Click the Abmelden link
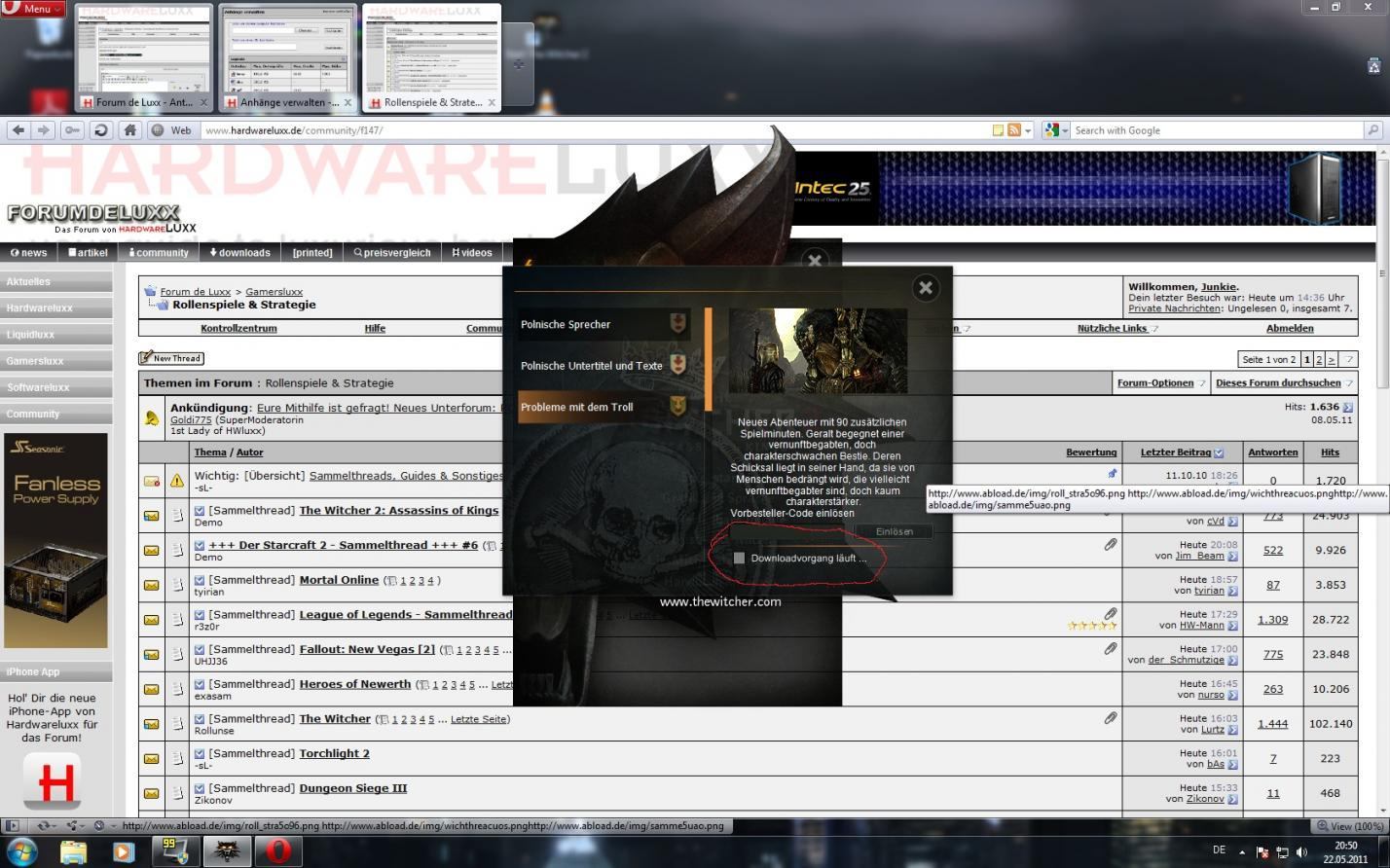The height and width of the screenshot is (868, 1390). pos(1290,328)
